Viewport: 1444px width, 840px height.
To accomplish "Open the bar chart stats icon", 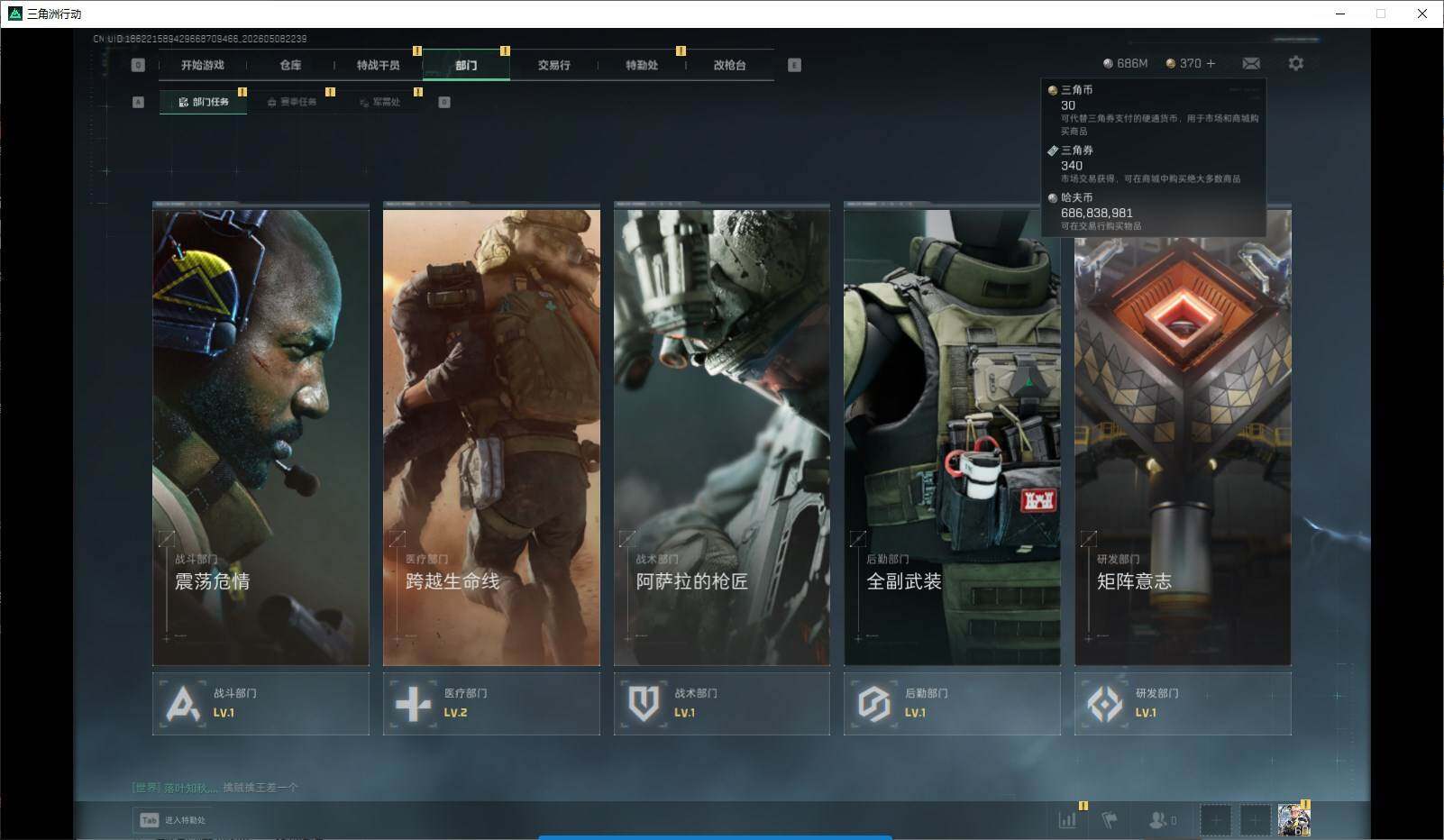I will [x=1067, y=820].
